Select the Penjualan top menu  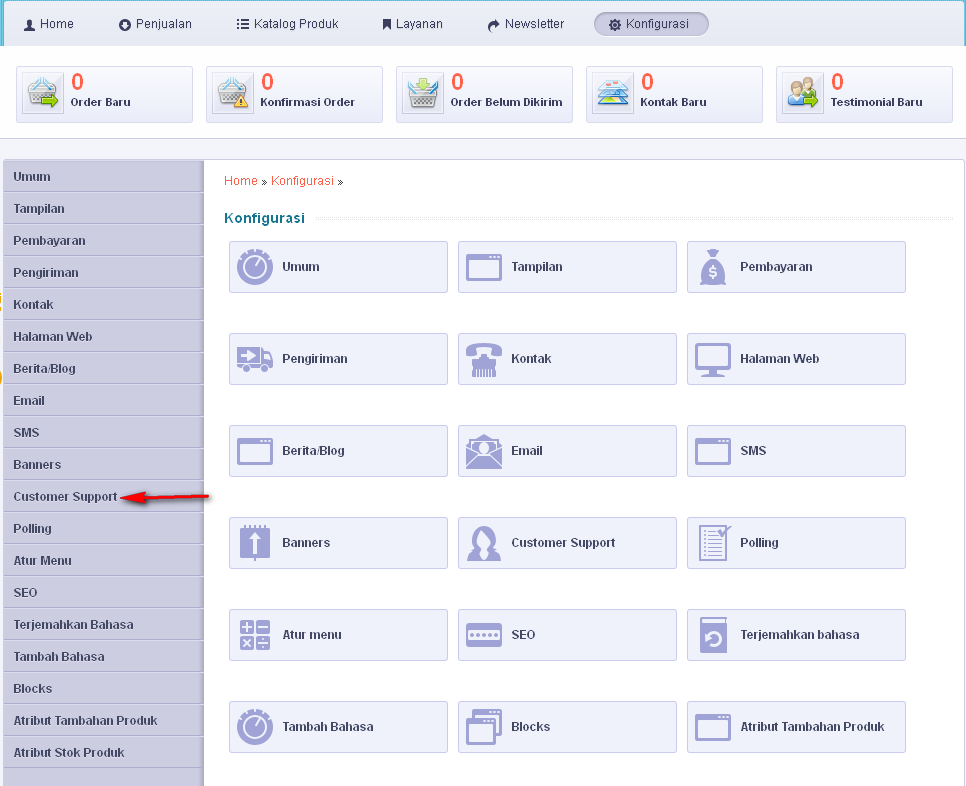[155, 24]
